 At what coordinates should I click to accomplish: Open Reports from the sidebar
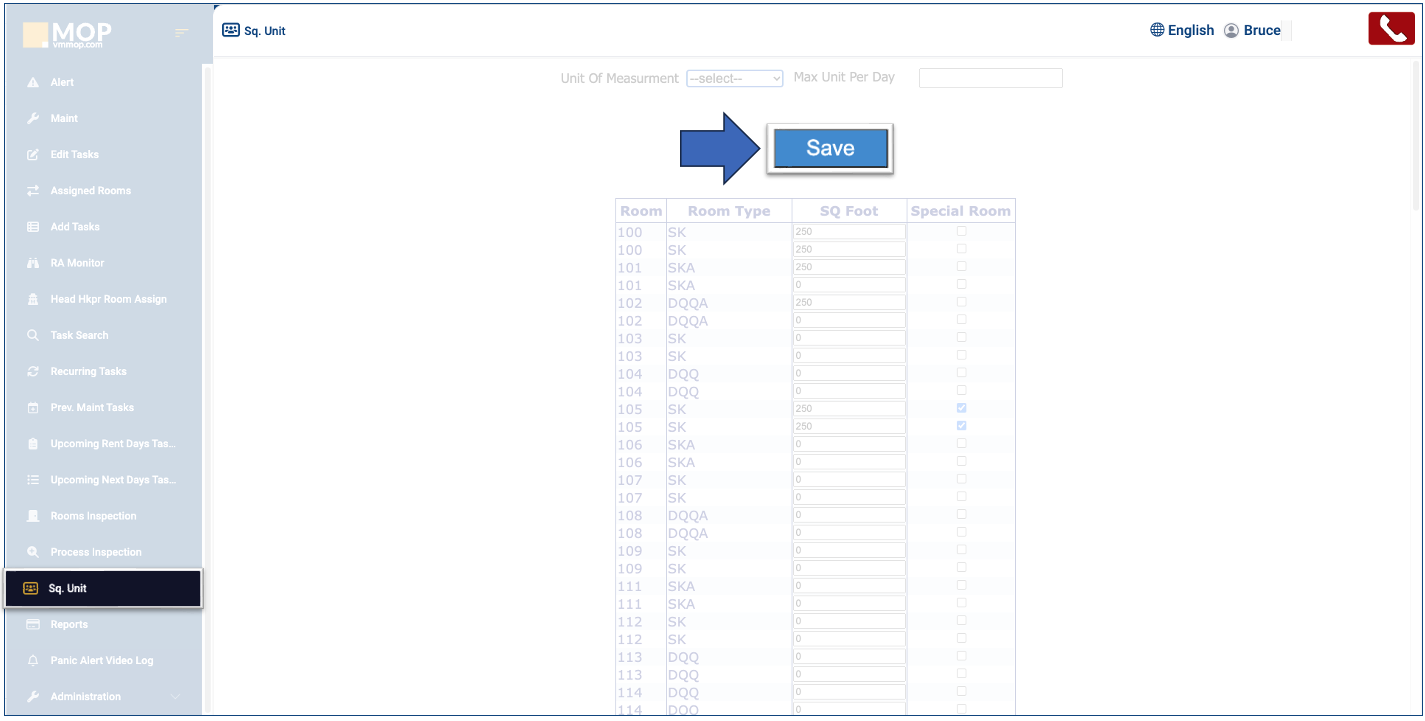69,625
